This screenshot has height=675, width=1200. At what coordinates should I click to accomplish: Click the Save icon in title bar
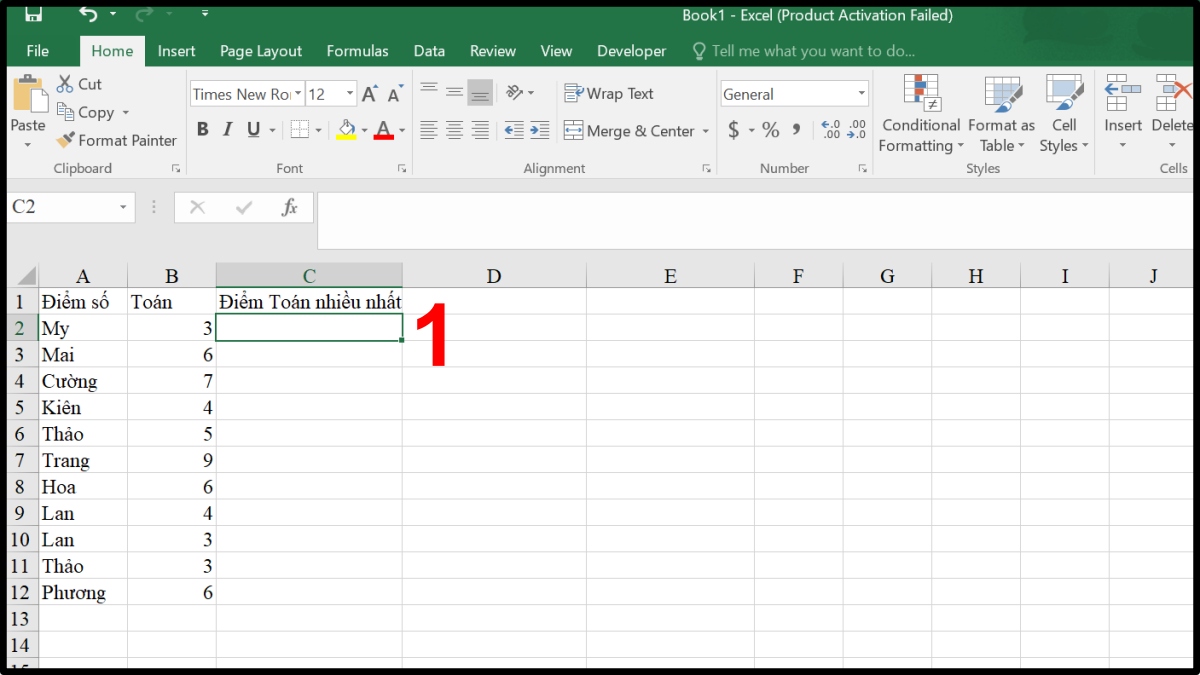coord(33,14)
